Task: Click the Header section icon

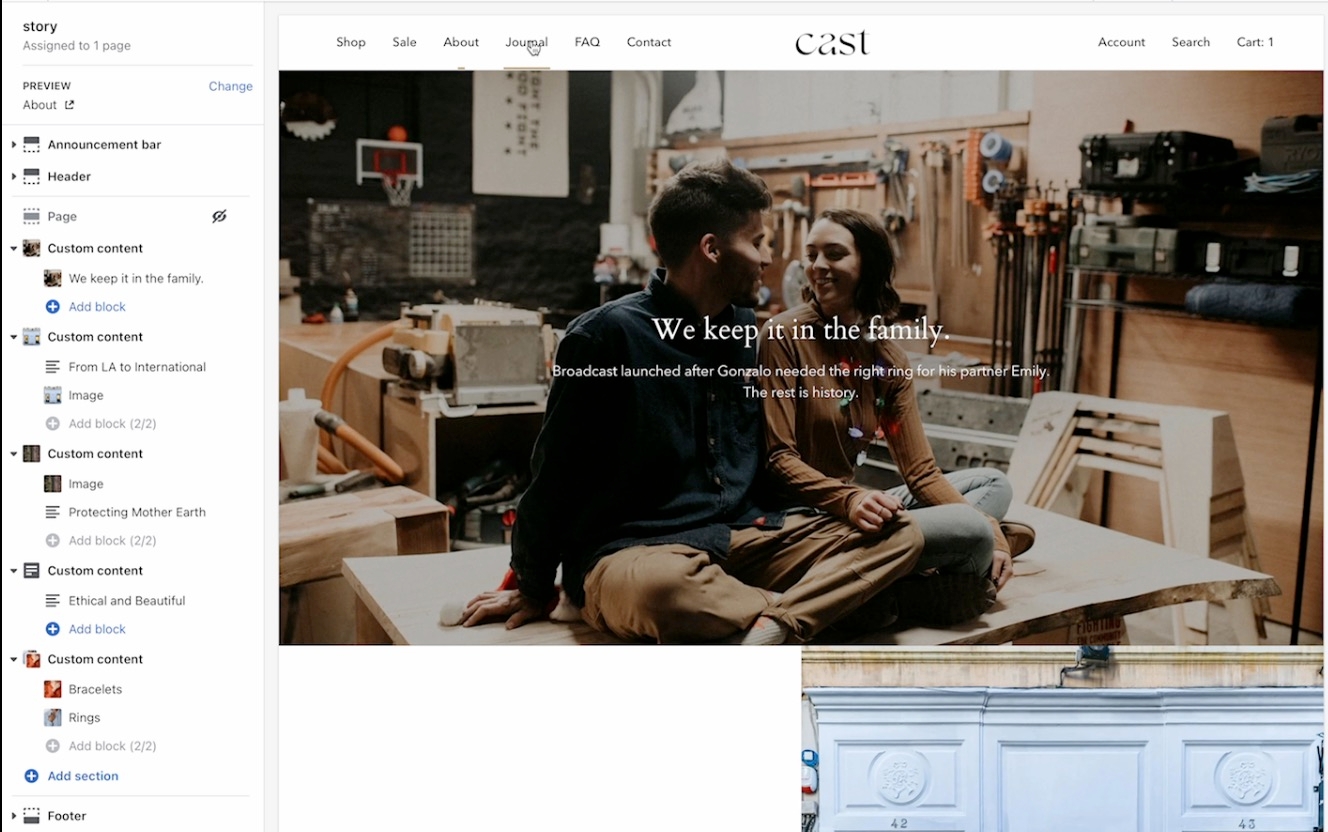Action: (31, 177)
